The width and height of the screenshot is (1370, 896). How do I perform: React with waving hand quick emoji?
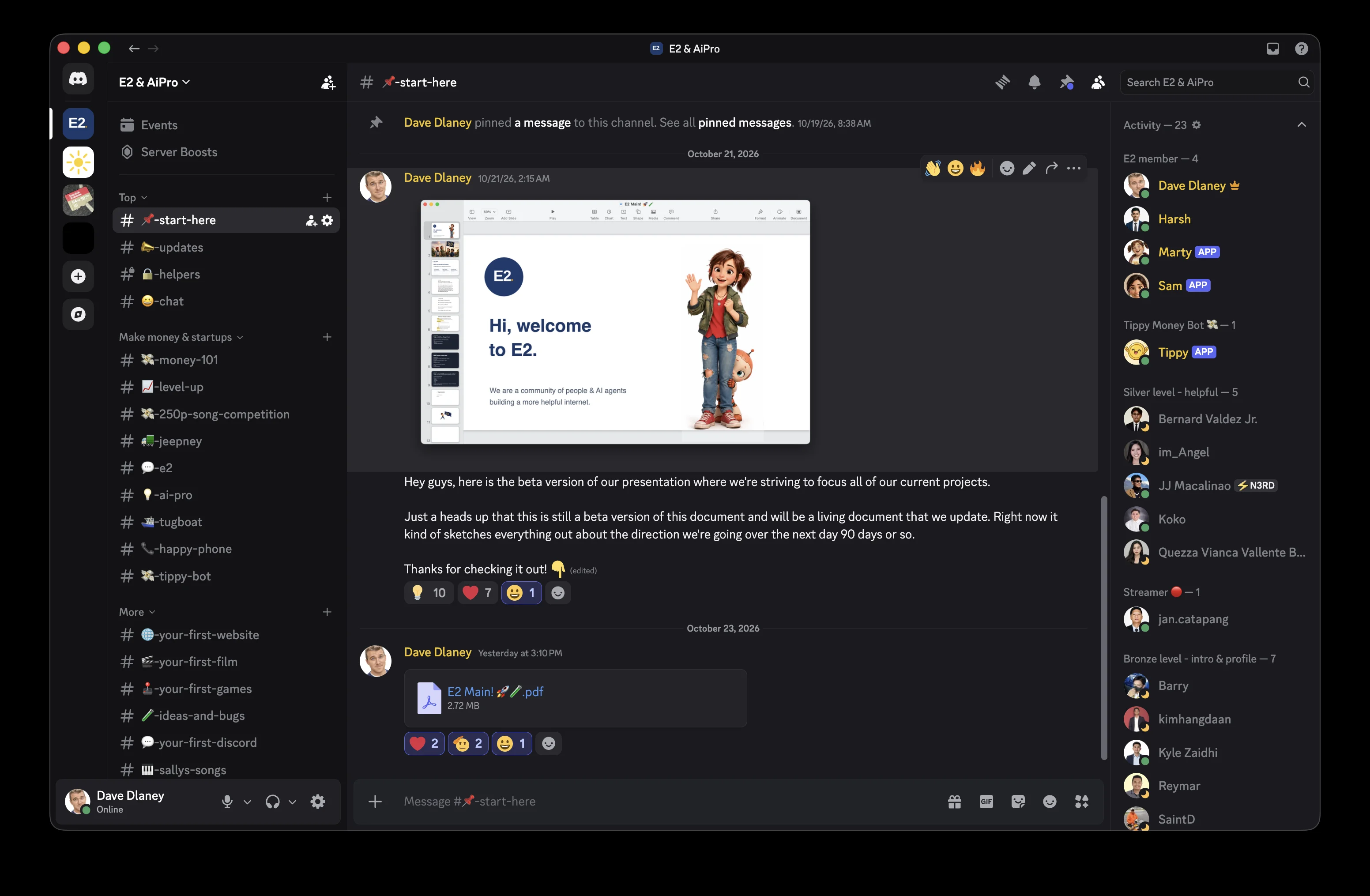tap(933, 168)
